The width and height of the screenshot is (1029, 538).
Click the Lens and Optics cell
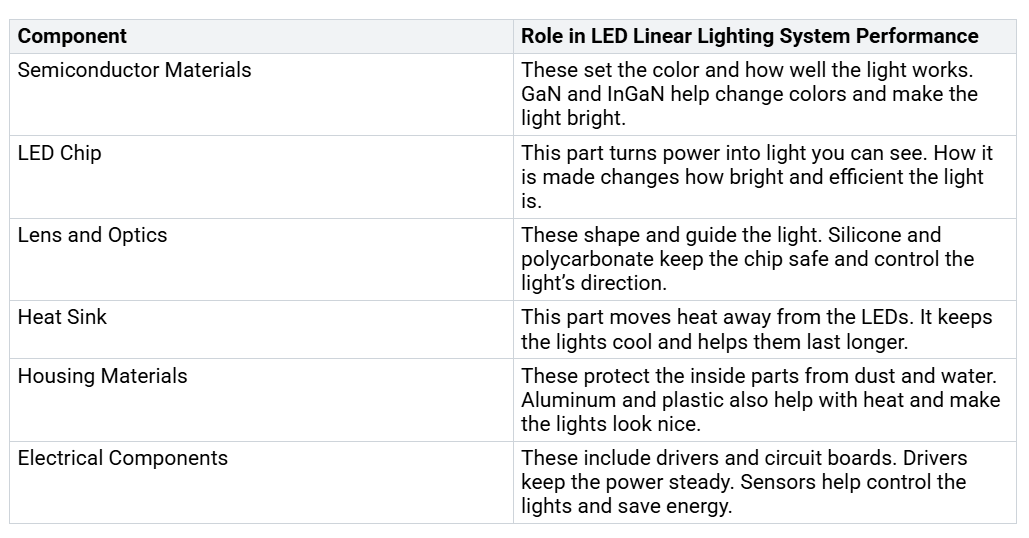tap(92, 236)
